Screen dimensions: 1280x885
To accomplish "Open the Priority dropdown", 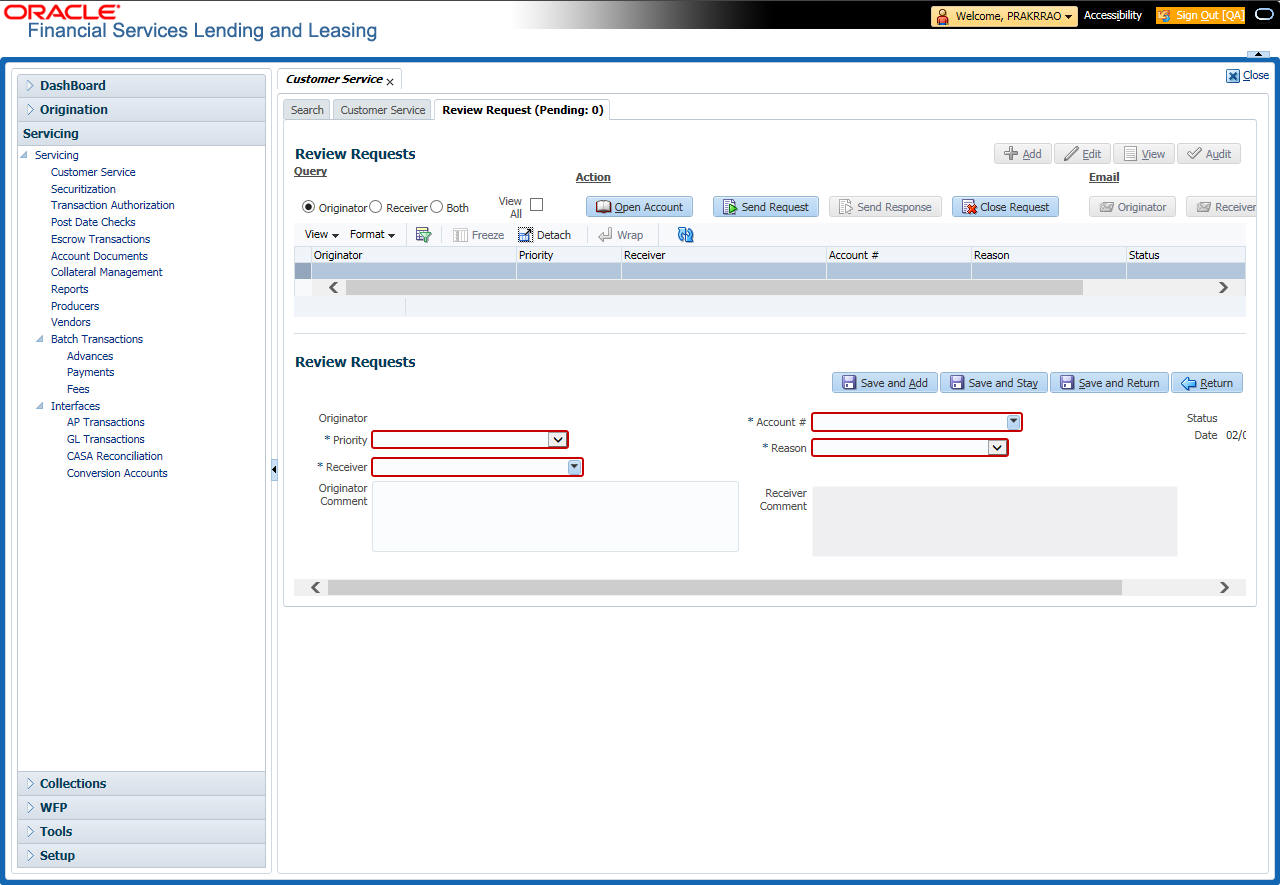I will [557, 439].
